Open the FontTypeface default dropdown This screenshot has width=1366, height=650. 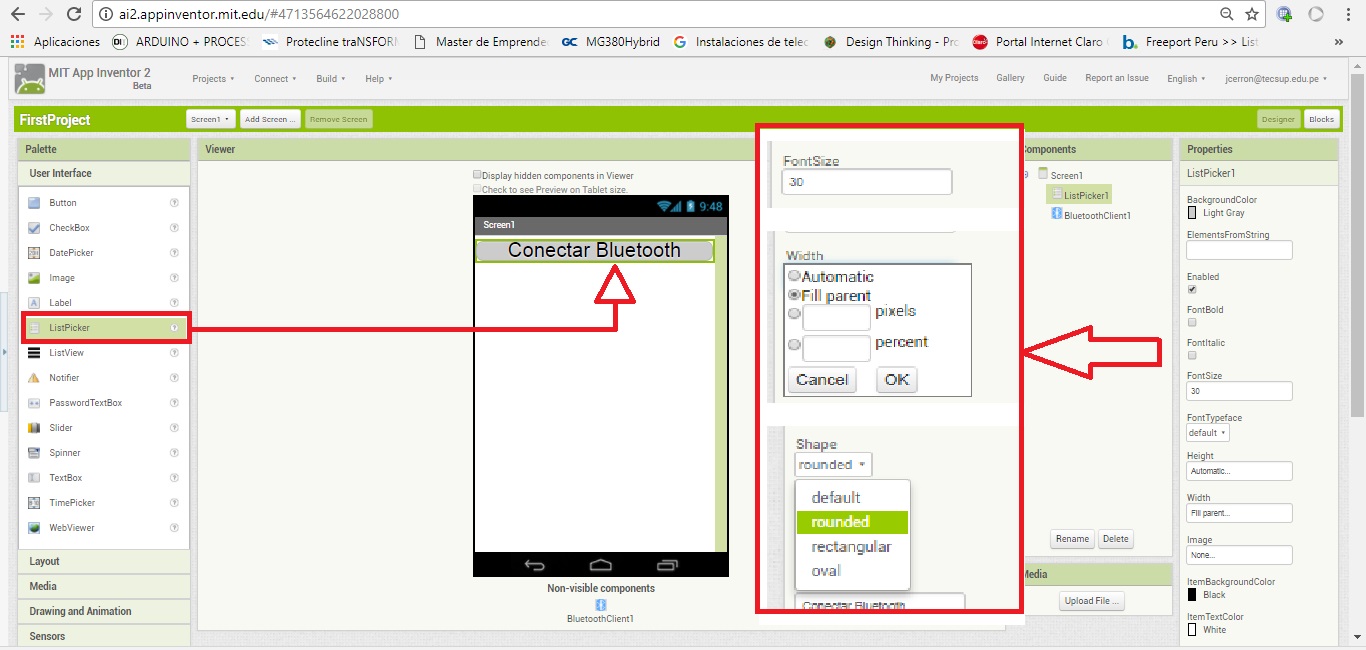coord(1208,433)
